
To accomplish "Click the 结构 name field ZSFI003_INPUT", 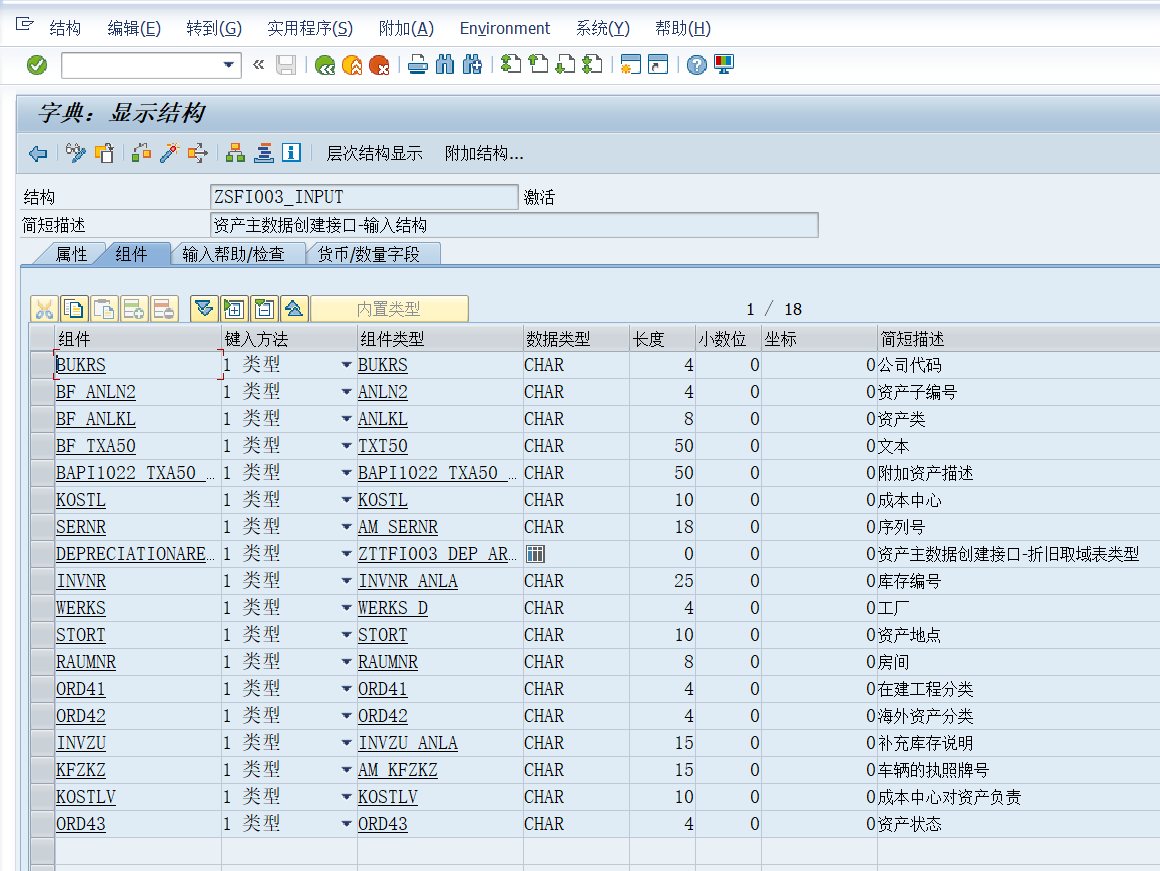I will 364,197.
